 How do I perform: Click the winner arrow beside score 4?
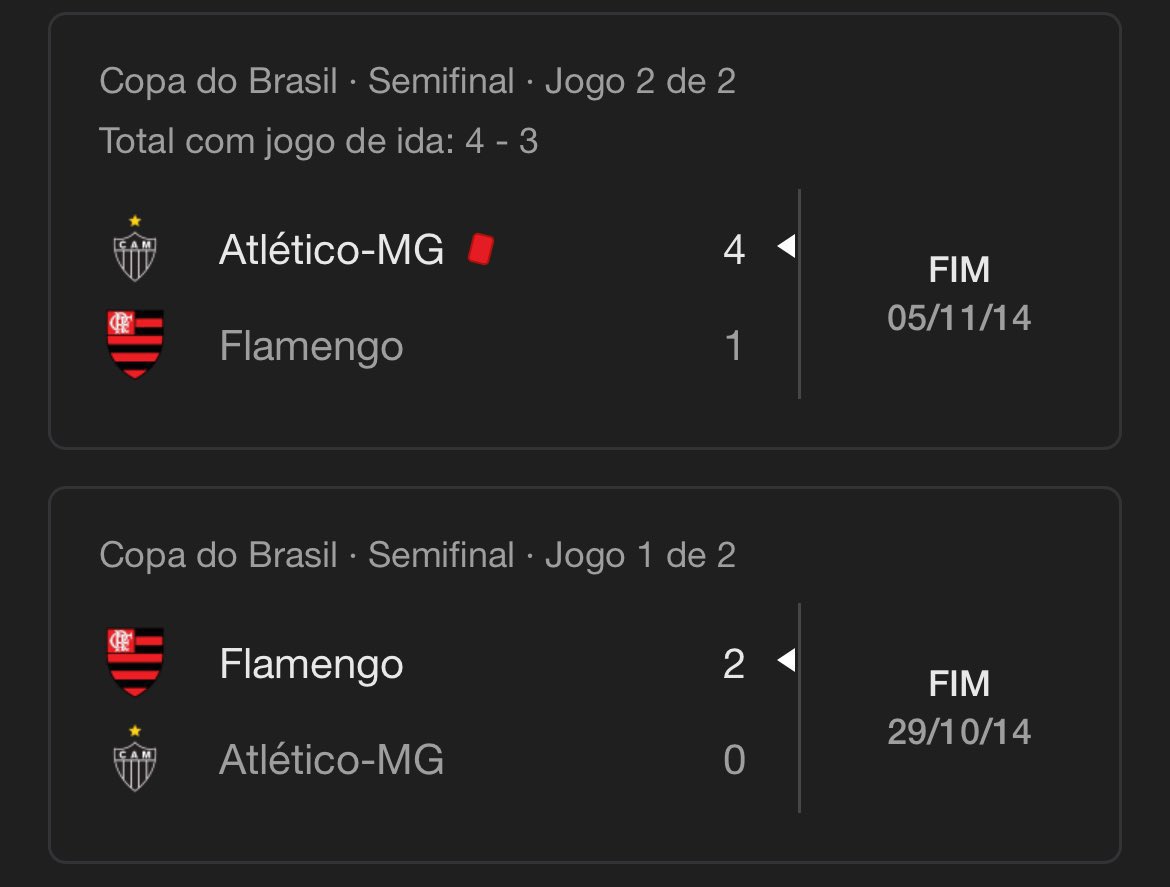point(786,246)
